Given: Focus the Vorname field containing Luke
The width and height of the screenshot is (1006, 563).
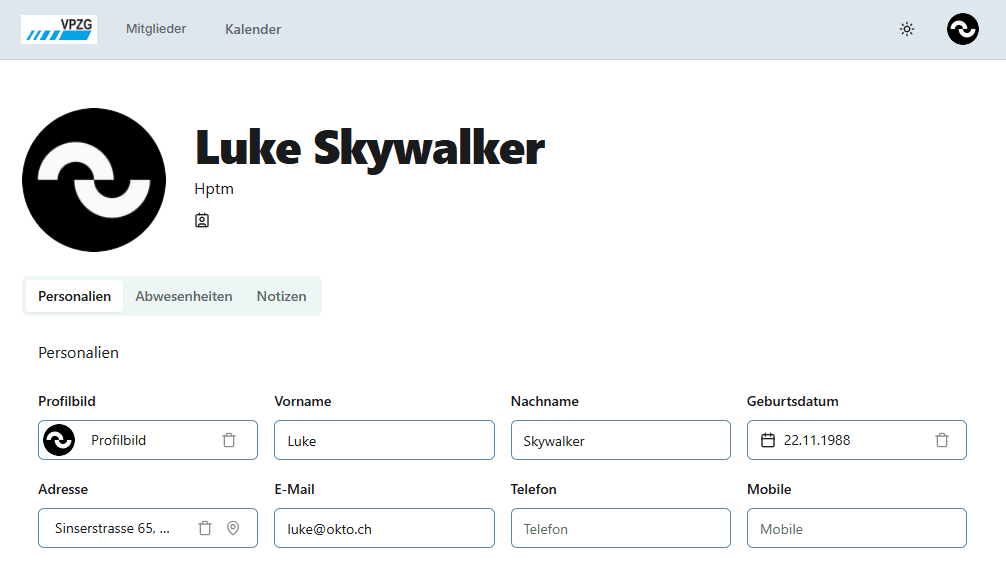Looking at the screenshot, I should (384, 440).
